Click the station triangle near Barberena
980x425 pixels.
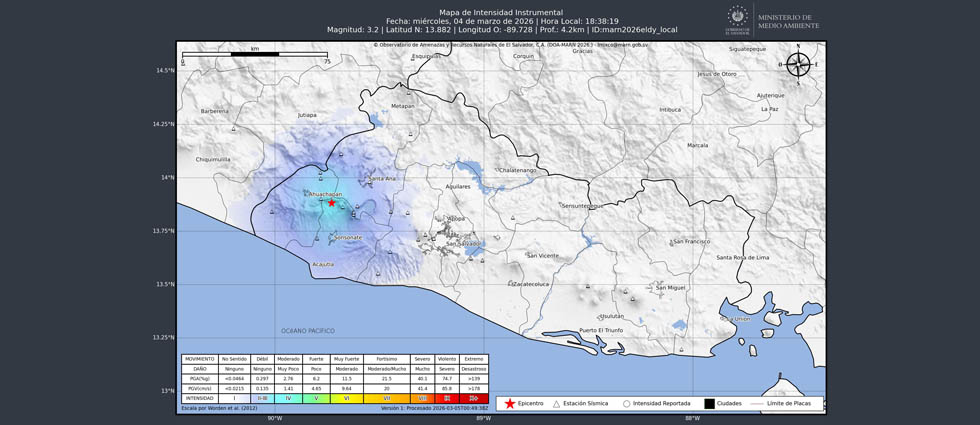(x=234, y=129)
